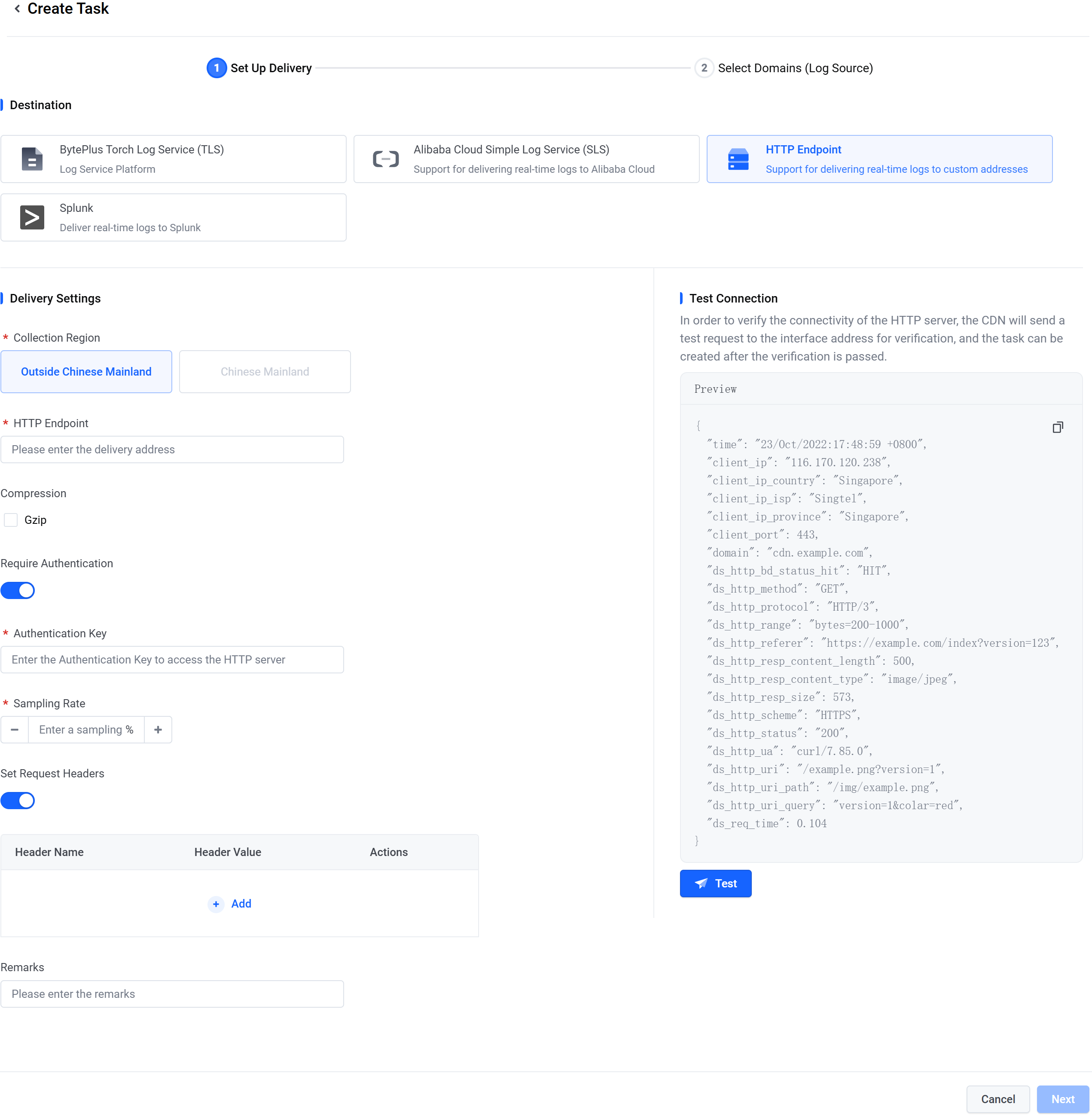Click the back arrow beside Create Task
Viewport: 1092px width, 1116px height.
point(17,9)
